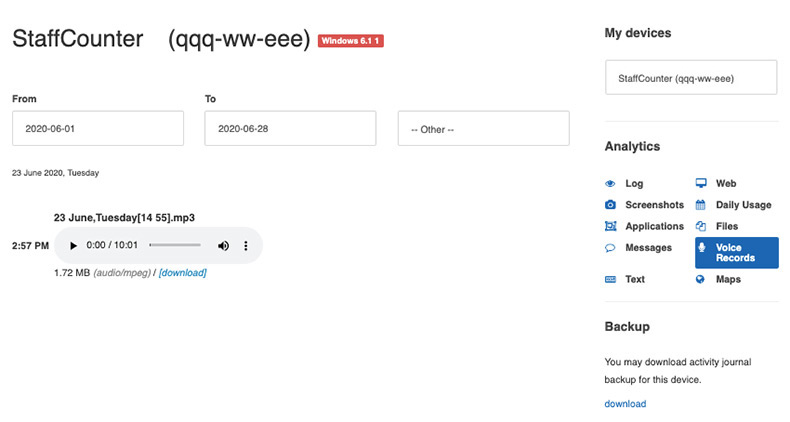Click the To date field 2020-06-28

290,128
